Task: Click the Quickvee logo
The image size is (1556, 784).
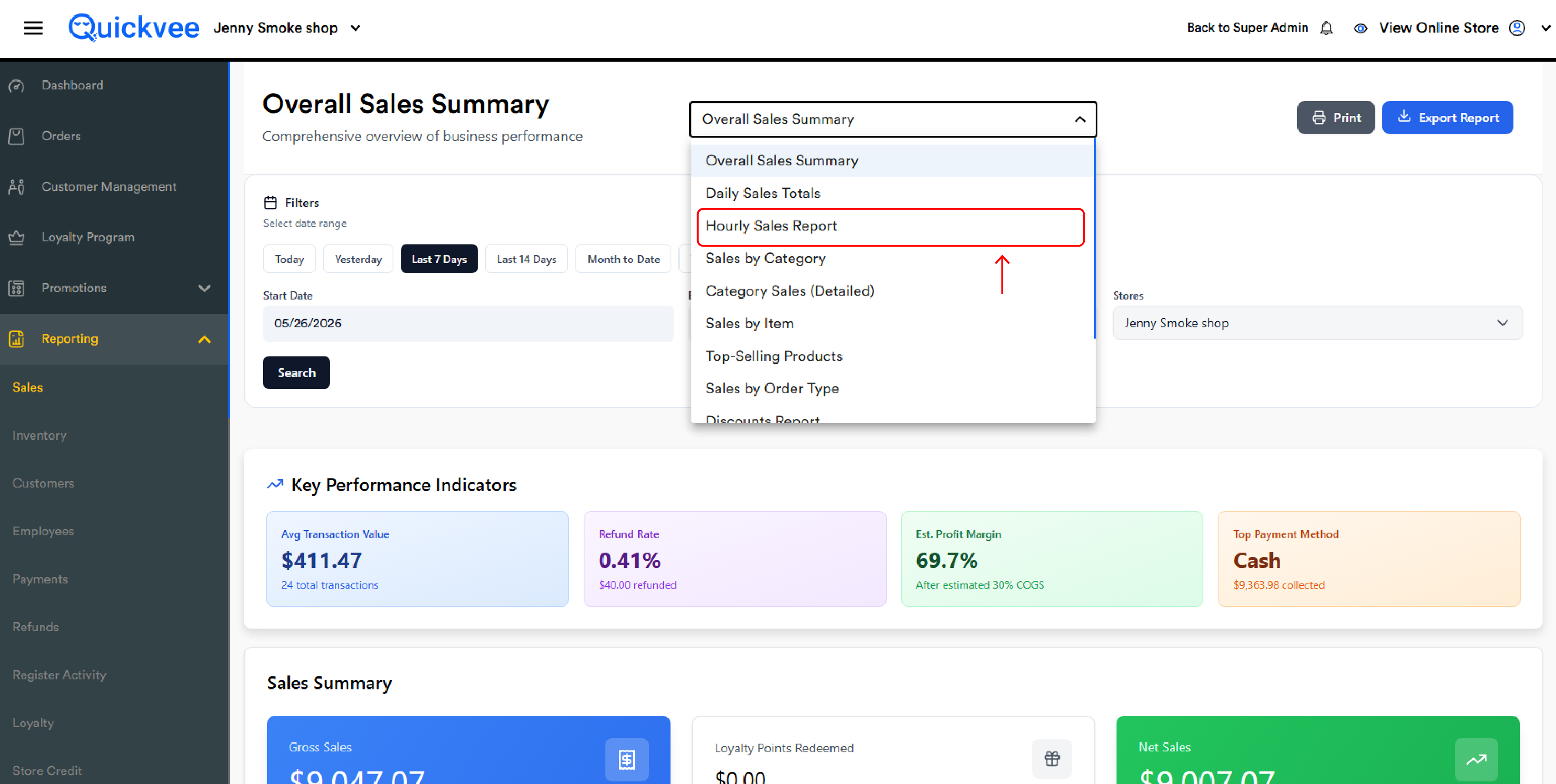Action: (133, 28)
